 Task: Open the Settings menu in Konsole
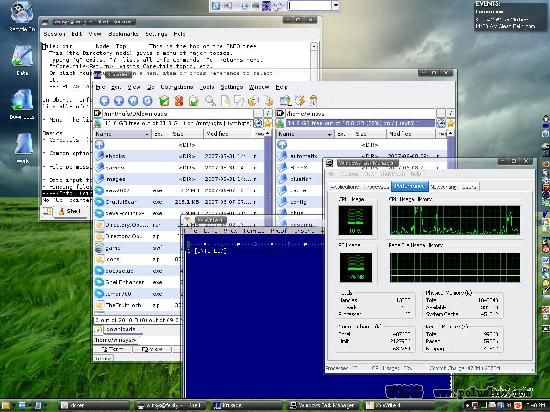coord(156,34)
